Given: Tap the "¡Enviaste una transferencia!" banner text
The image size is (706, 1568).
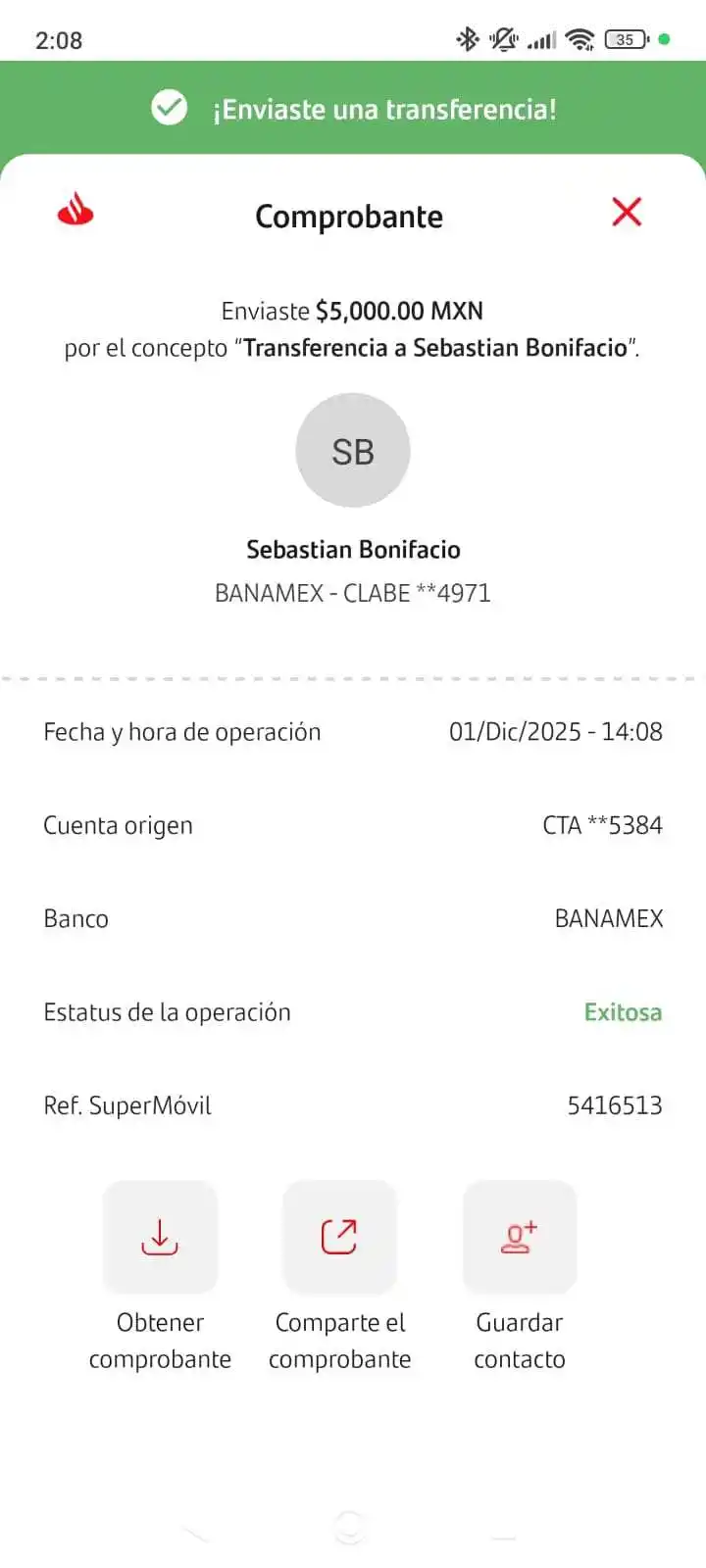Looking at the screenshot, I should [384, 109].
